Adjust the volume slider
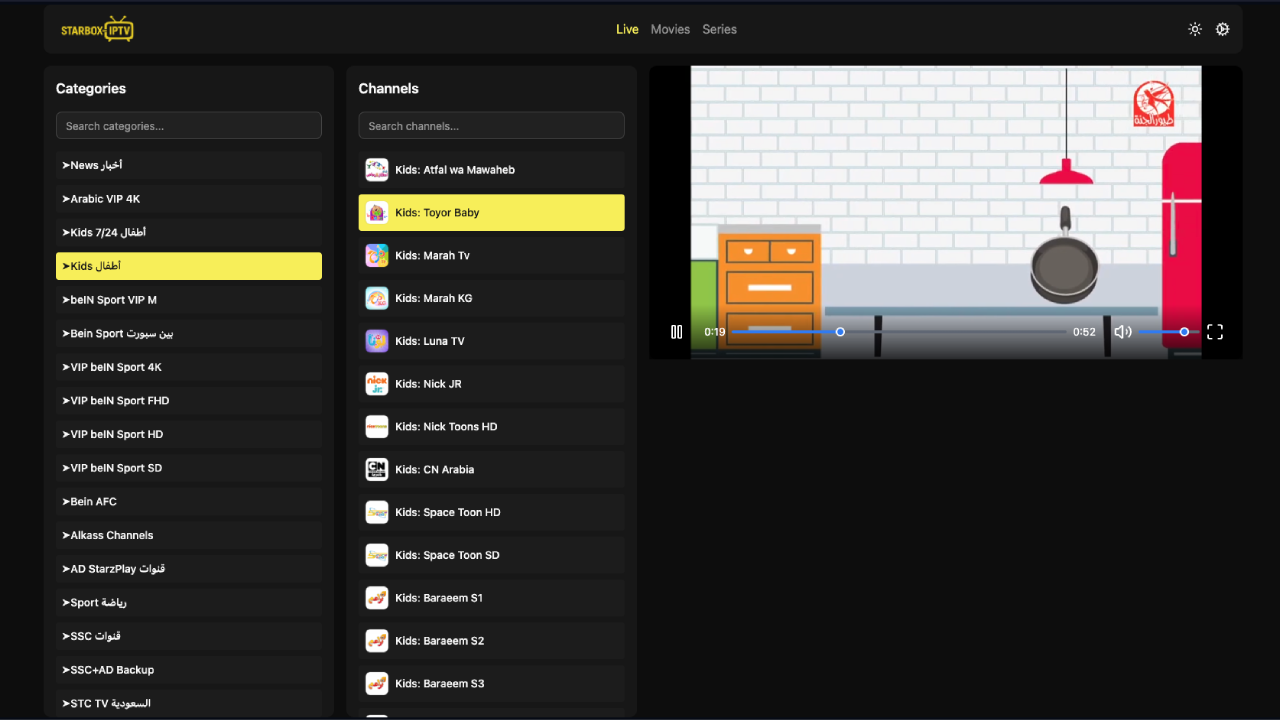Image resolution: width=1280 pixels, height=720 pixels. tap(1168, 332)
